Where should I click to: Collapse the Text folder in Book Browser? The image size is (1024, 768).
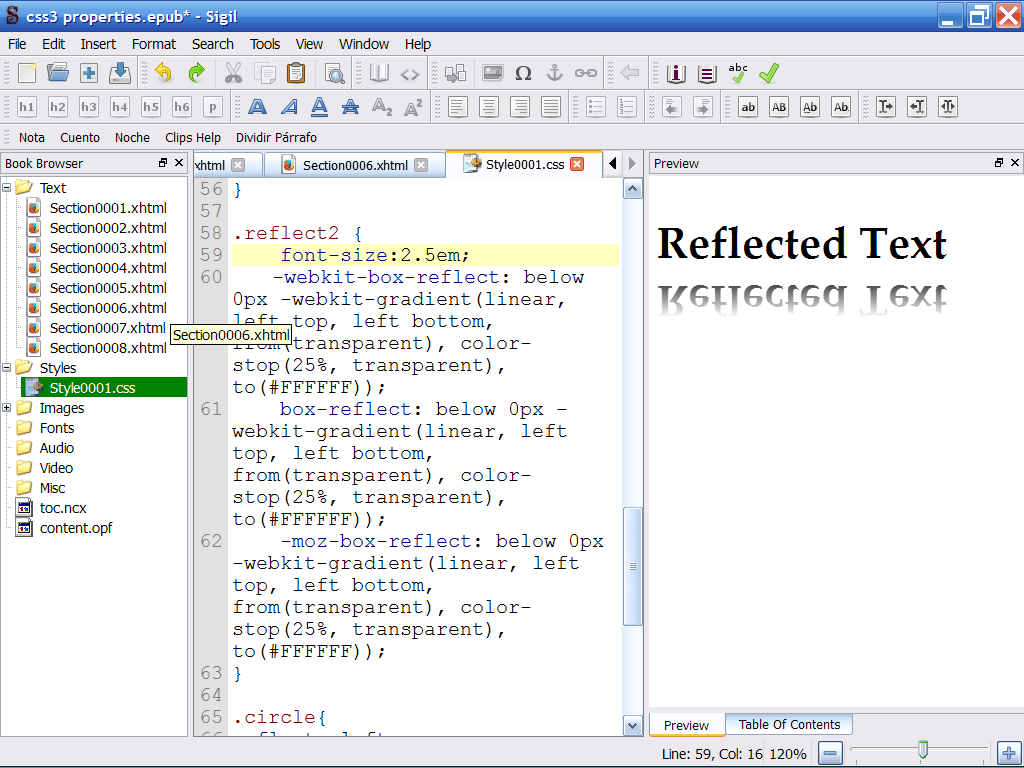[x=7, y=187]
